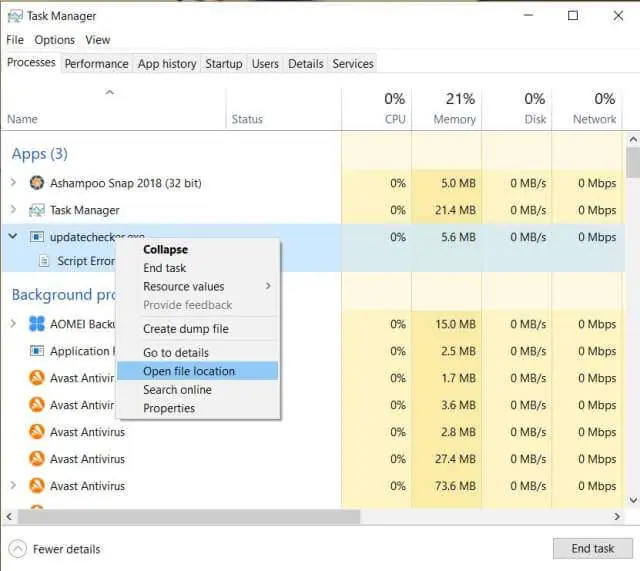Click the Task Manager title bar icon
The image size is (640, 571).
[x=15, y=16]
